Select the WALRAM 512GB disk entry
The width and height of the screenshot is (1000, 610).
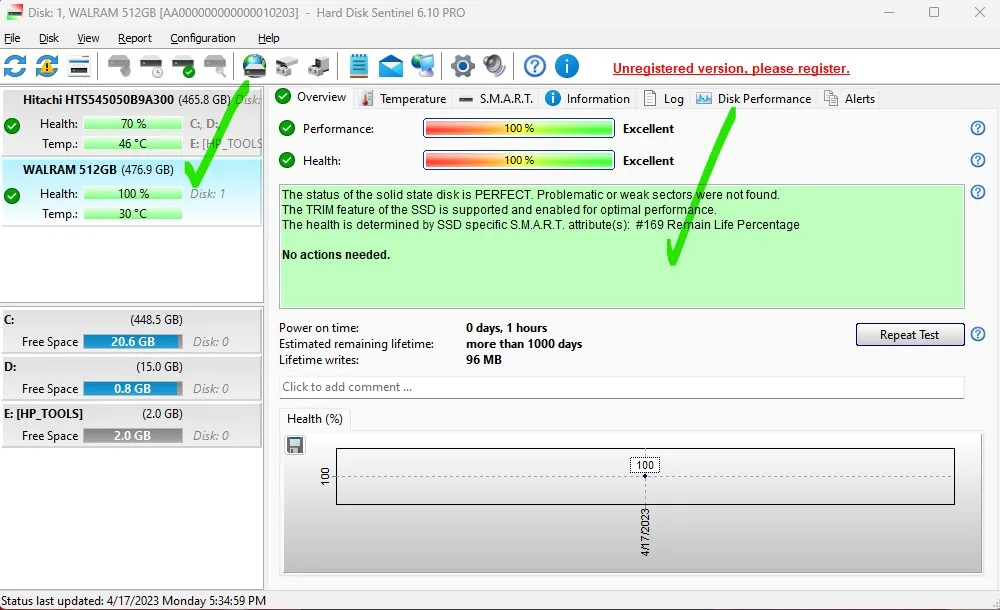pos(131,192)
